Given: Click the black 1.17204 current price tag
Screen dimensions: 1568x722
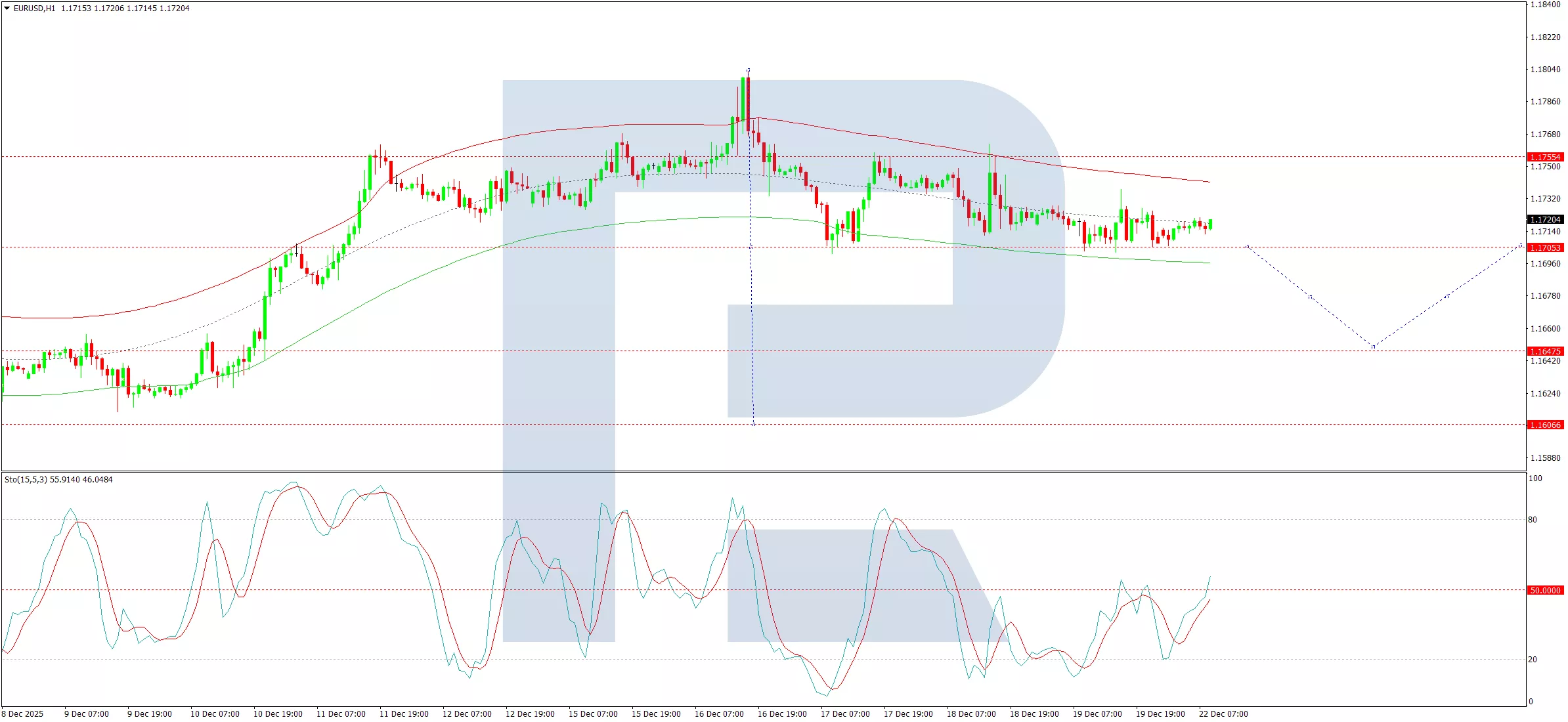Looking at the screenshot, I should tap(1545, 220).
